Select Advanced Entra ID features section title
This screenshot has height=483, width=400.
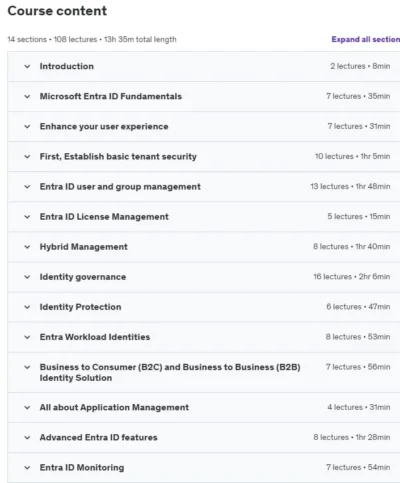pos(98,437)
